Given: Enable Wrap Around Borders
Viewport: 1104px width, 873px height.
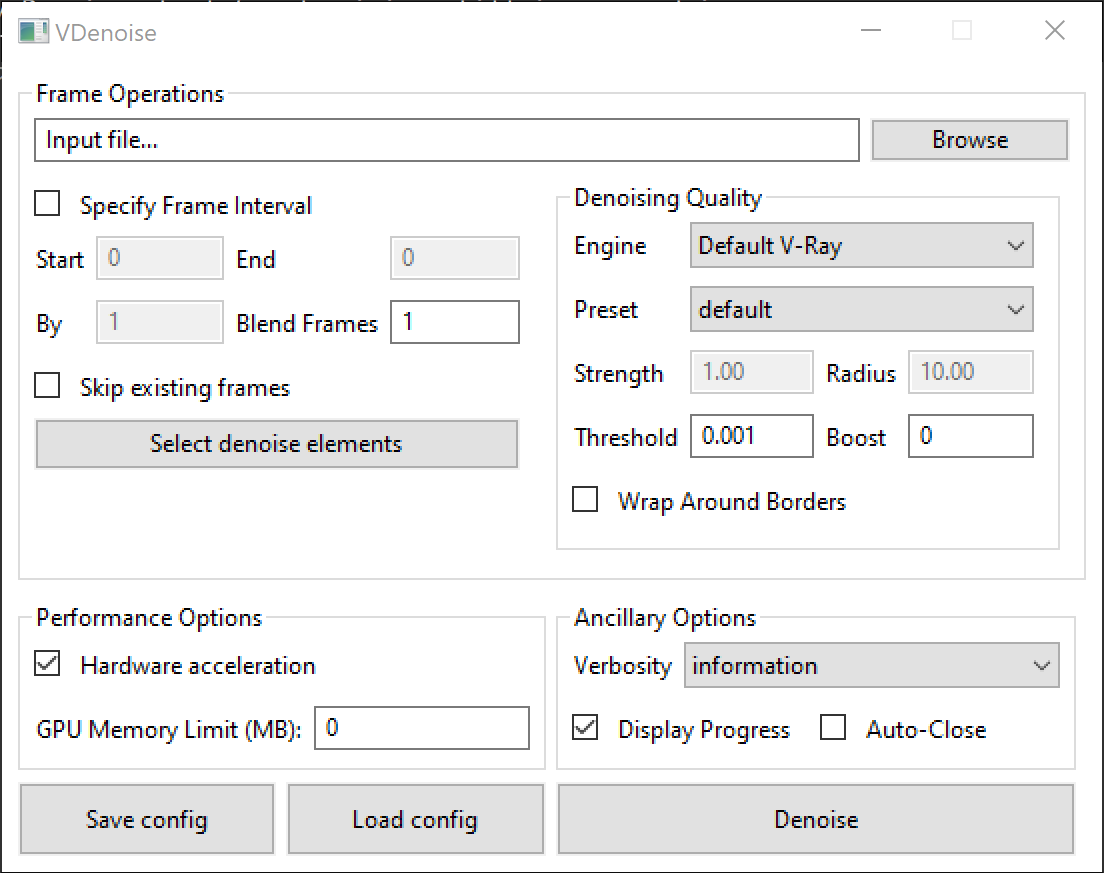Looking at the screenshot, I should tap(585, 499).
